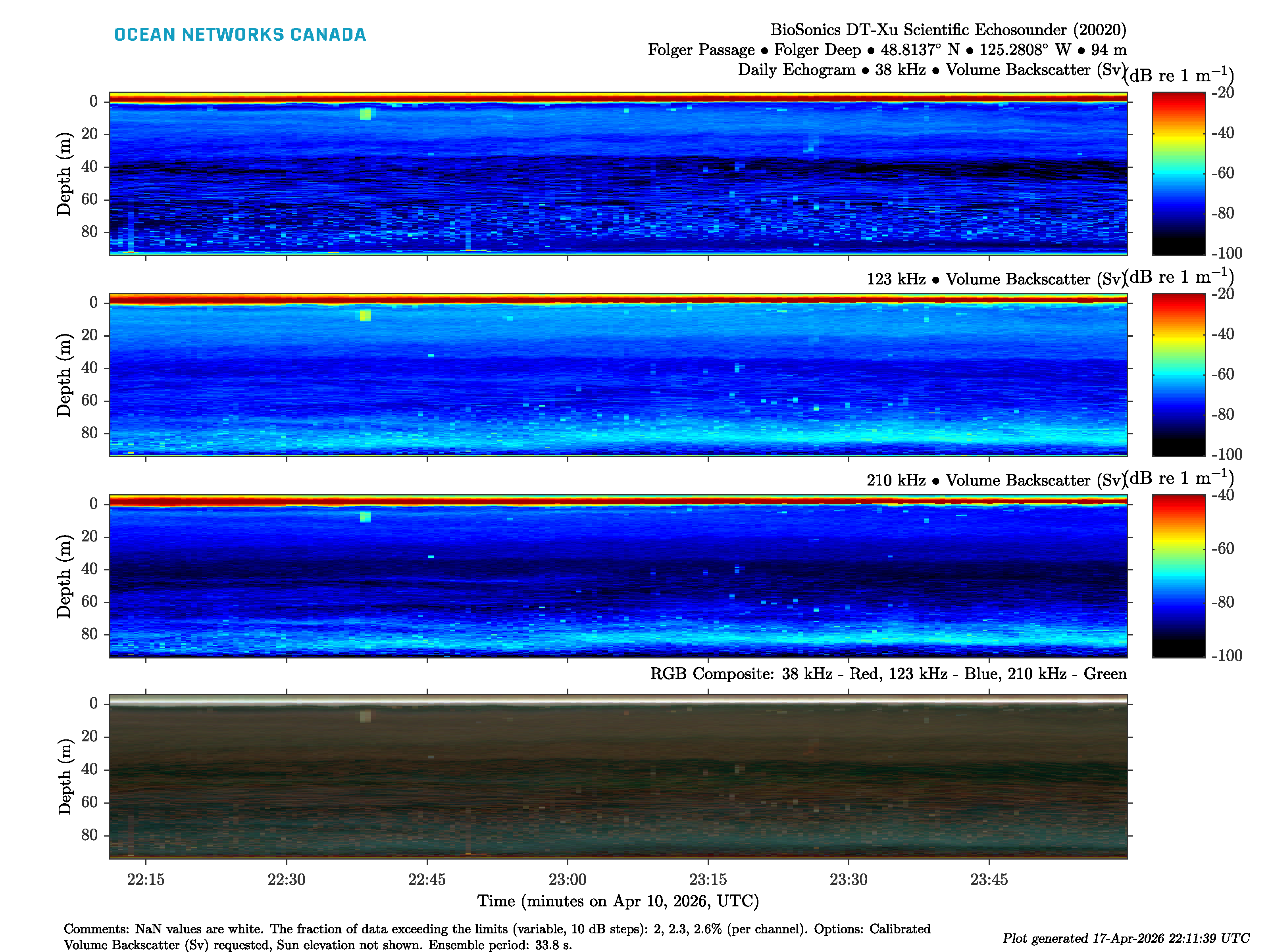The height and width of the screenshot is (952, 1270).
Task: Click the RGB composite echogram panel
Action: coord(618,776)
